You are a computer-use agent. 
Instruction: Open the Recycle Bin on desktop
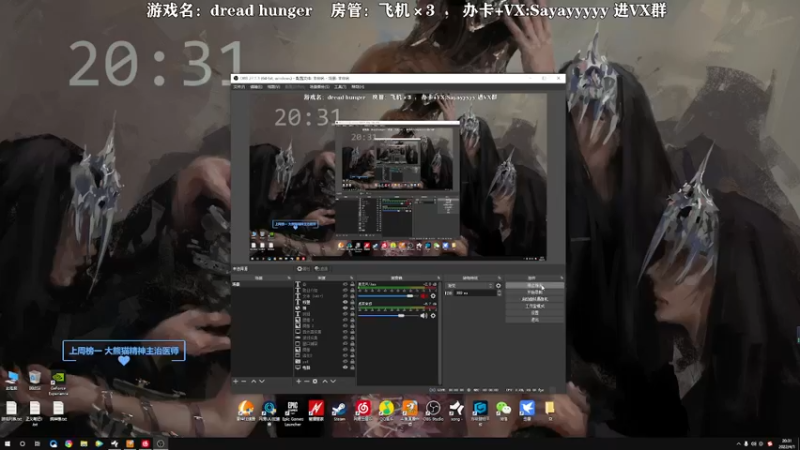coord(35,381)
